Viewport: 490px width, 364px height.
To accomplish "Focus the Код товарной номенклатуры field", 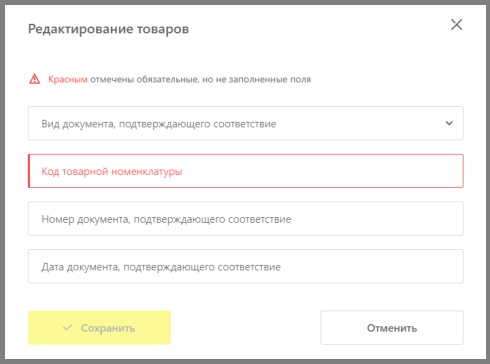I will click(x=246, y=171).
